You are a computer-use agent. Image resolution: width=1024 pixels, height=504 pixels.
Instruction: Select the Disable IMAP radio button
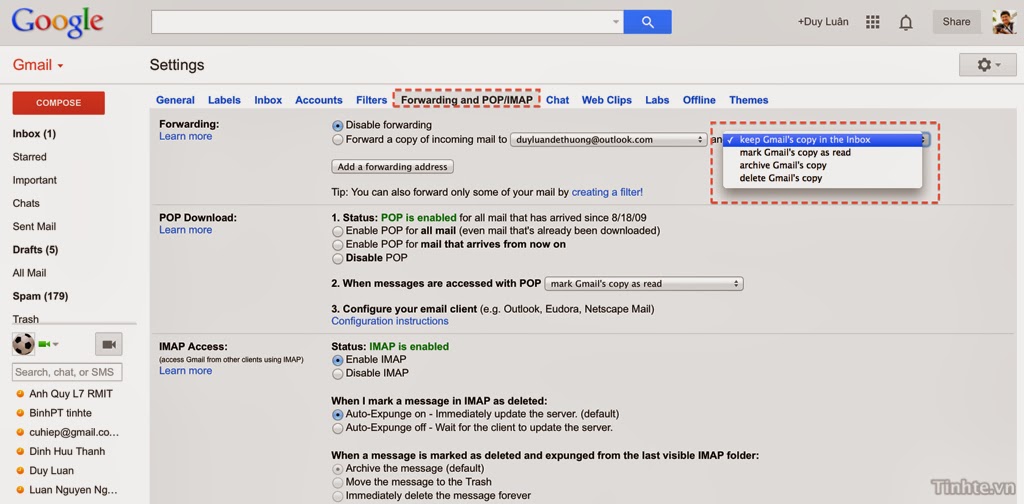[x=338, y=373]
